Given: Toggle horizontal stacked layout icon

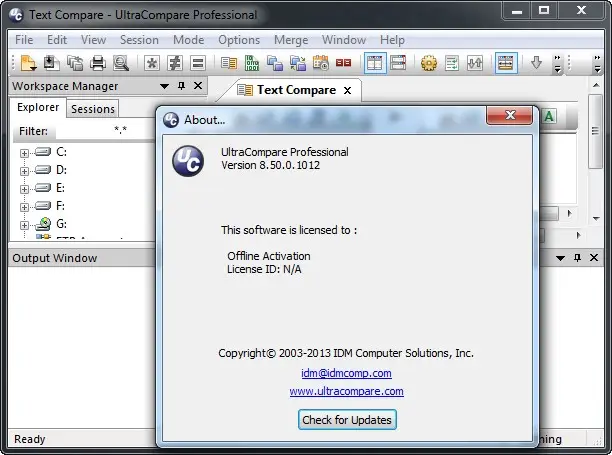Looking at the screenshot, I should pos(398,63).
